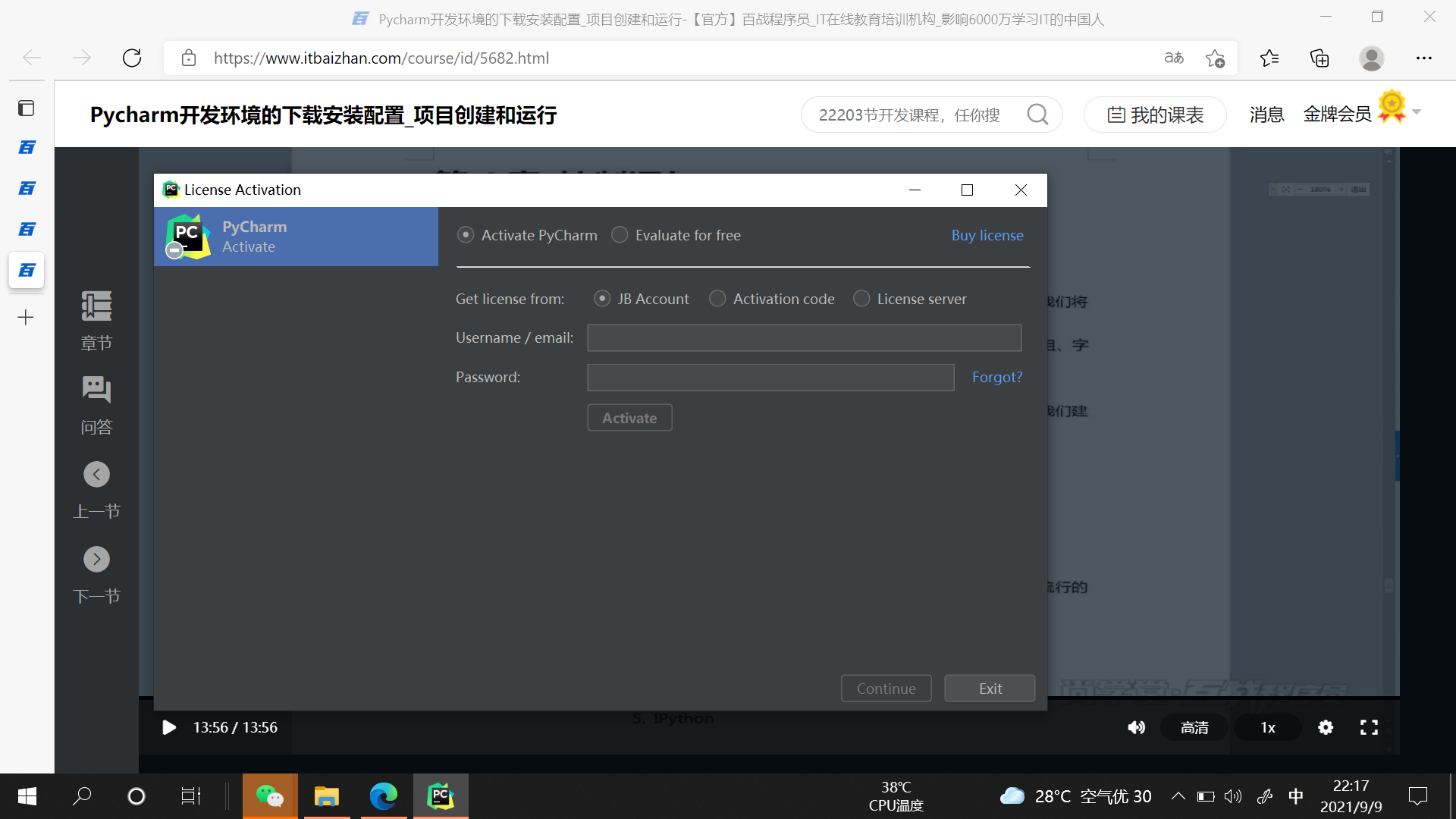1456x819 pixels.
Task: Click the Activate button under password
Action: [629, 418]
